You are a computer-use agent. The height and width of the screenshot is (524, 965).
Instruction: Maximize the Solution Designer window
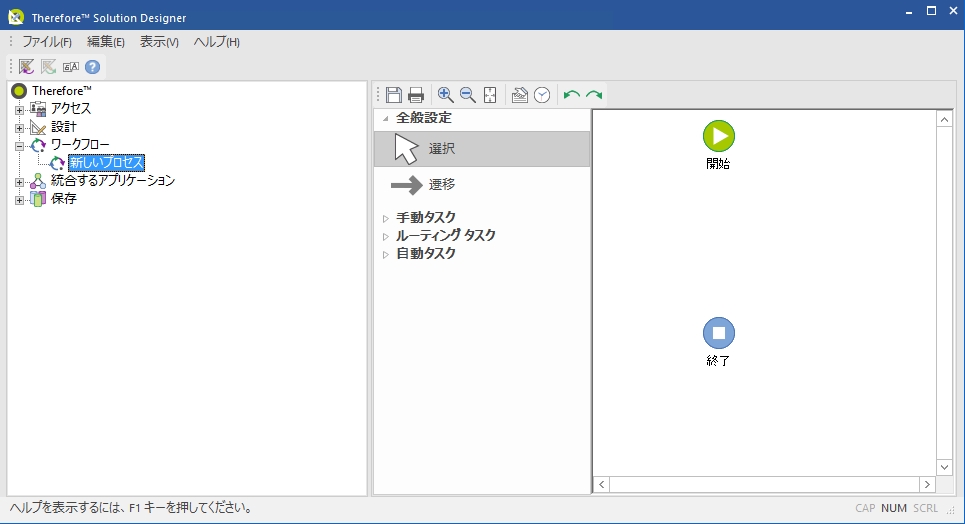coord(932,11)
